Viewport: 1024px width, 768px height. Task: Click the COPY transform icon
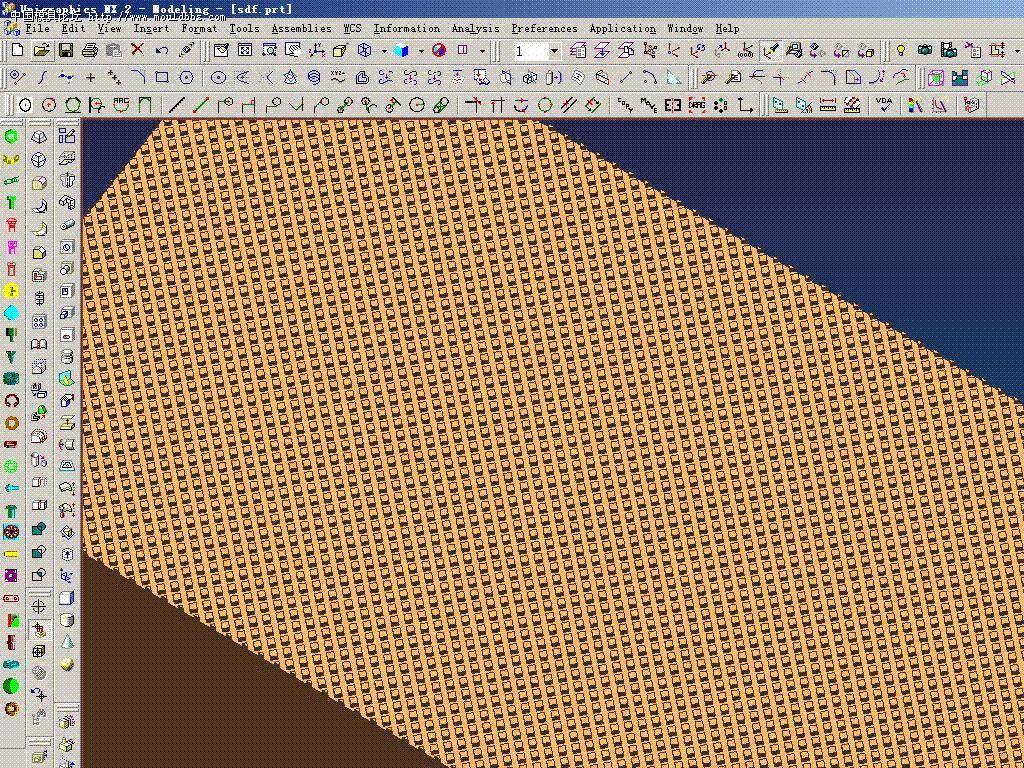[625, 104]
